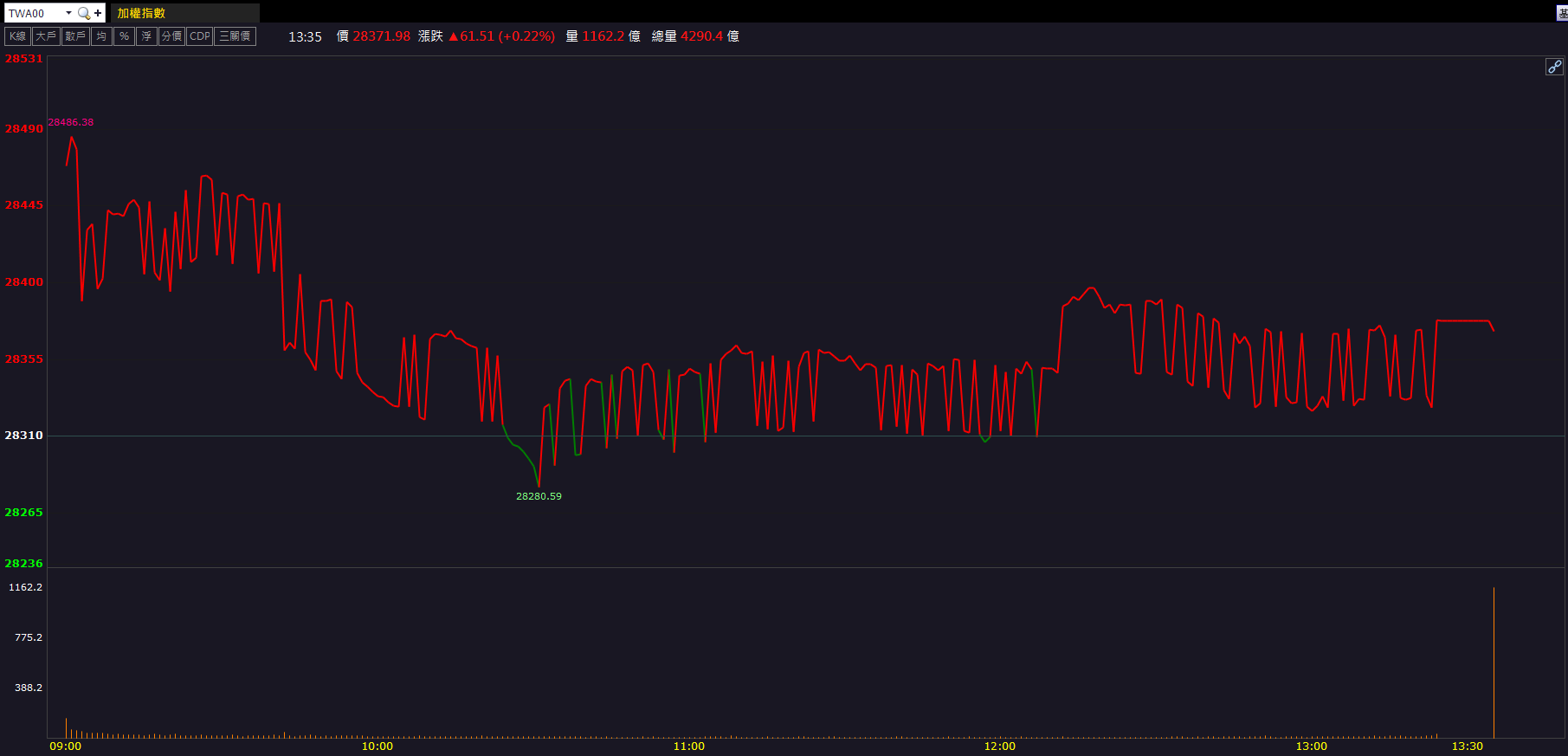Open the 分價 price distribution view
Viewport: 1568px width, 756px height.
(171, 36)
